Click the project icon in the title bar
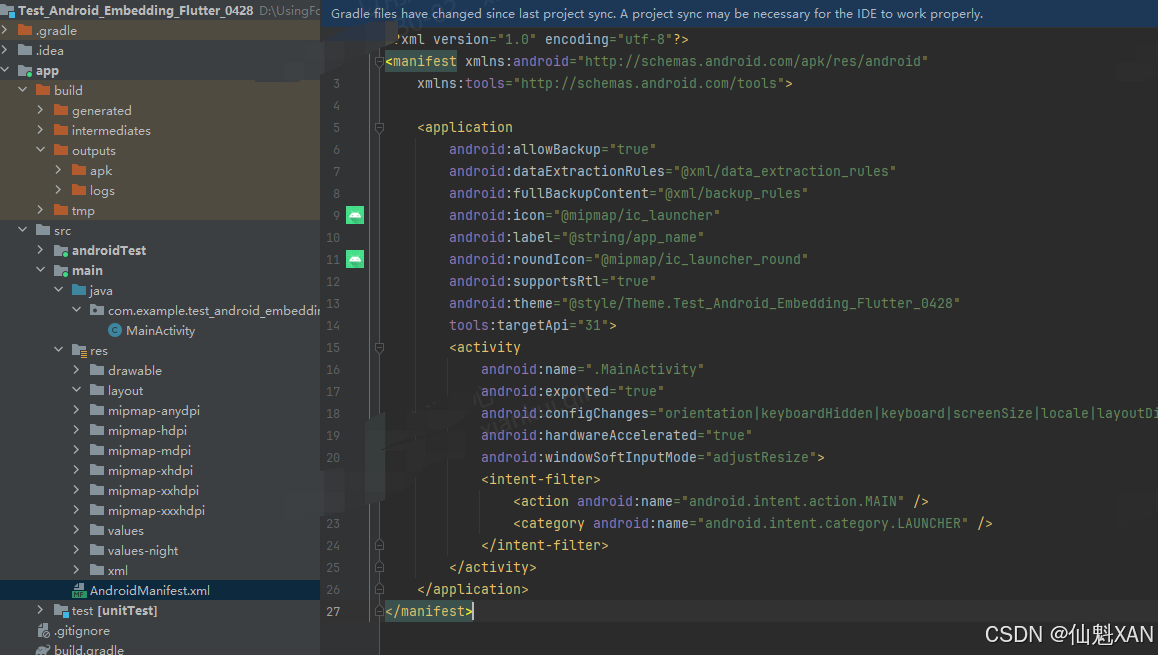 pyautogui.click(x=8, y=11)
